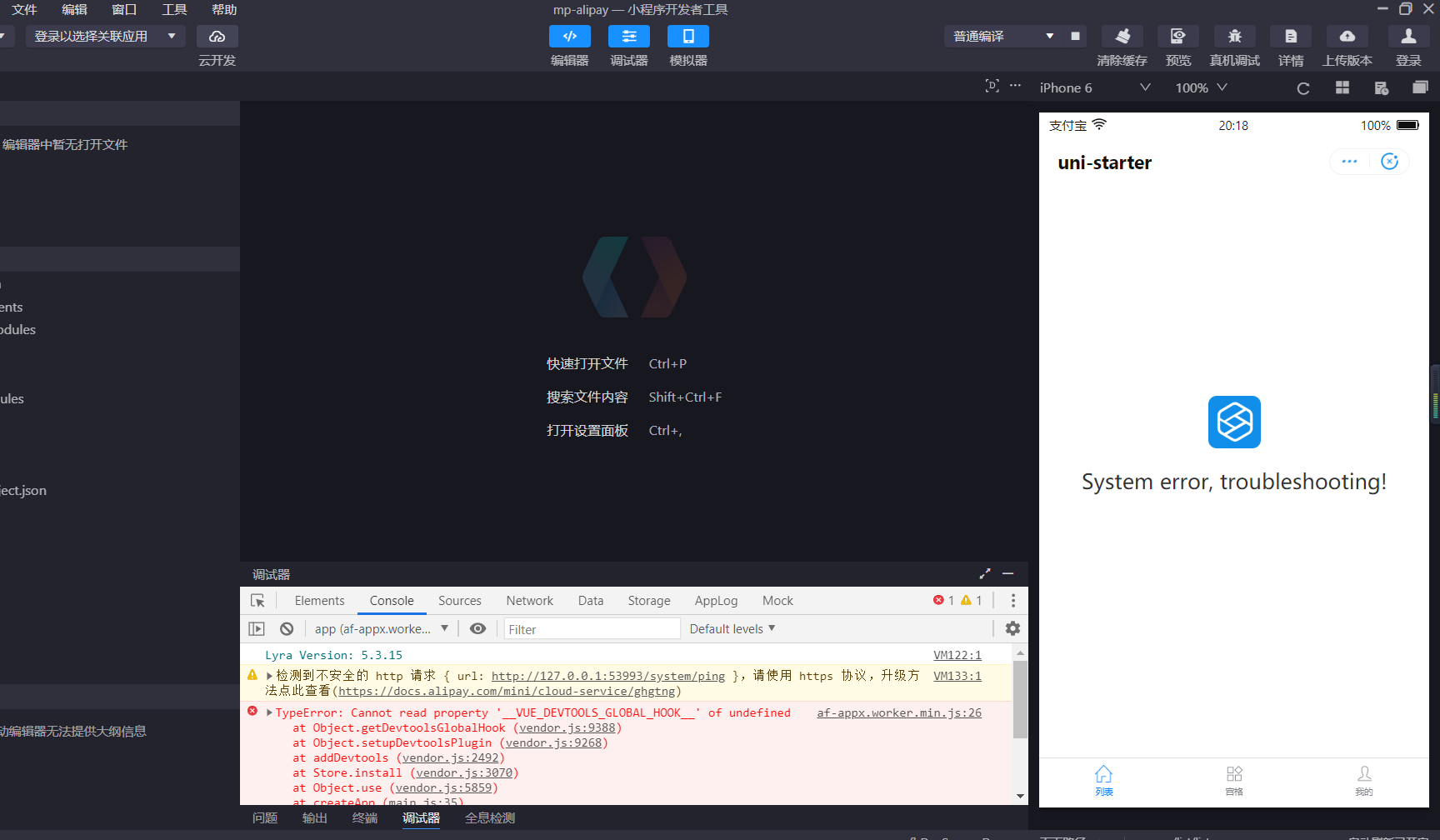This screenshot has width=1440, height=840.
Task: Select the inspect element cursor icon
Action: [257, 601]
